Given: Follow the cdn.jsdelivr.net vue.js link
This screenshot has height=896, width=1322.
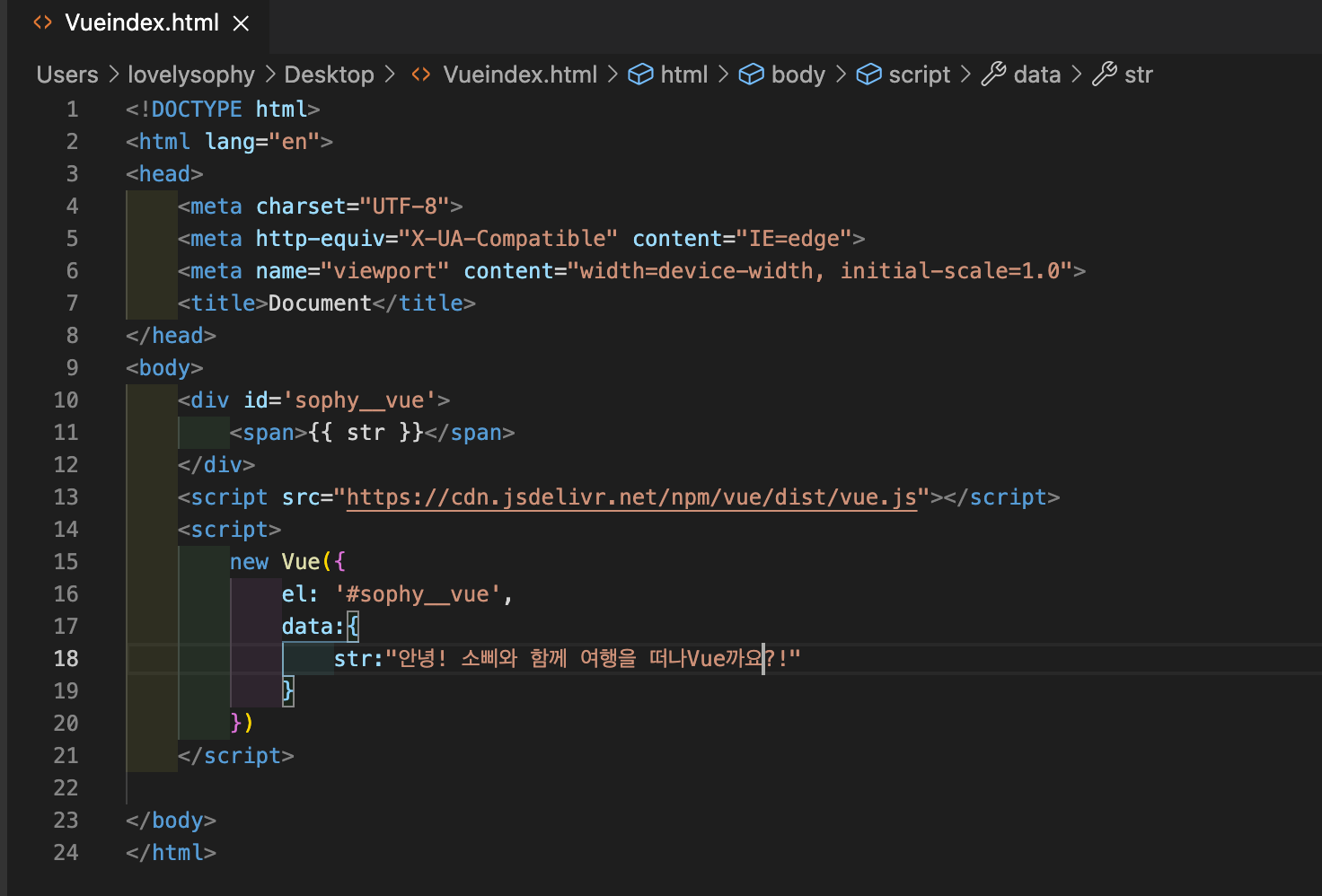Looking at the screenshot, I should [631, 497].
